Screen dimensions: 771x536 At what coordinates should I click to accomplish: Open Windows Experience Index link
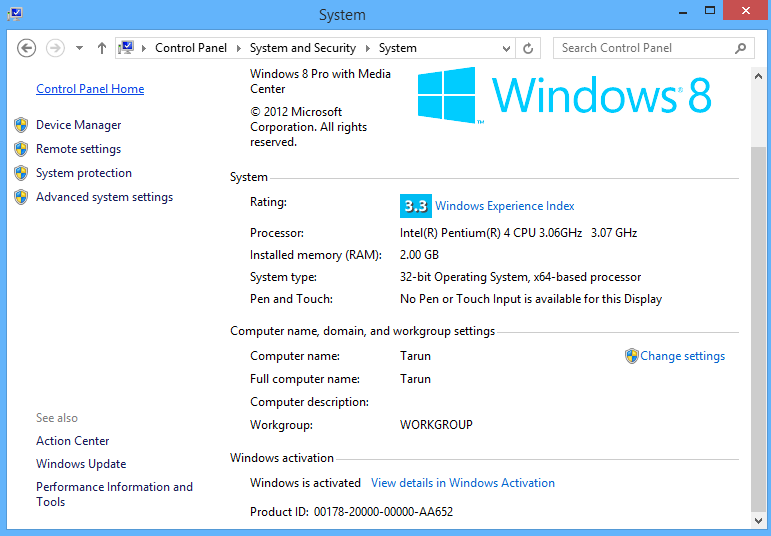[x=504, y=206]
